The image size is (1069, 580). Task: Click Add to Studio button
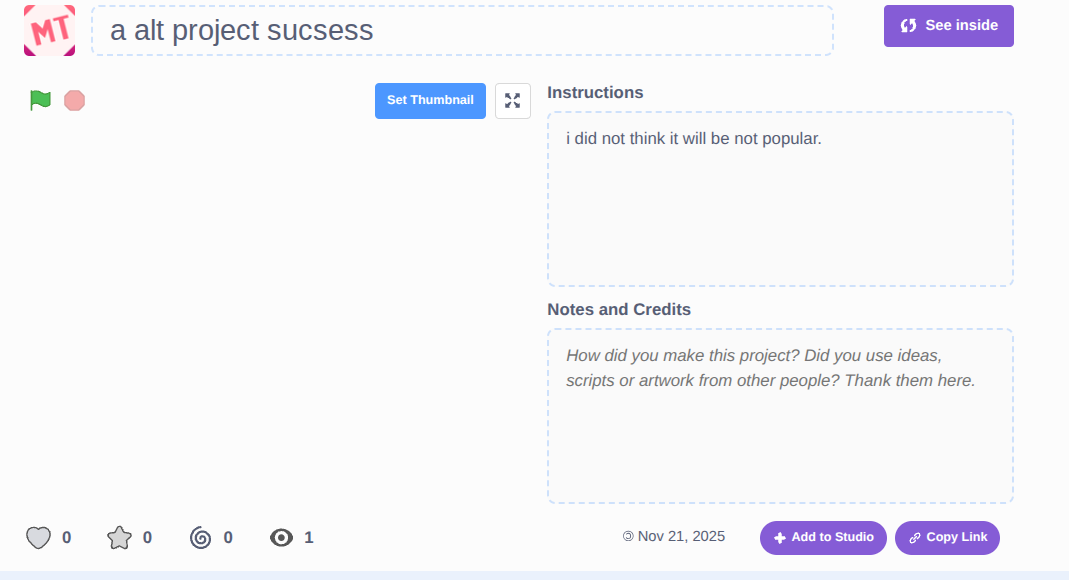tap(823, 538)
